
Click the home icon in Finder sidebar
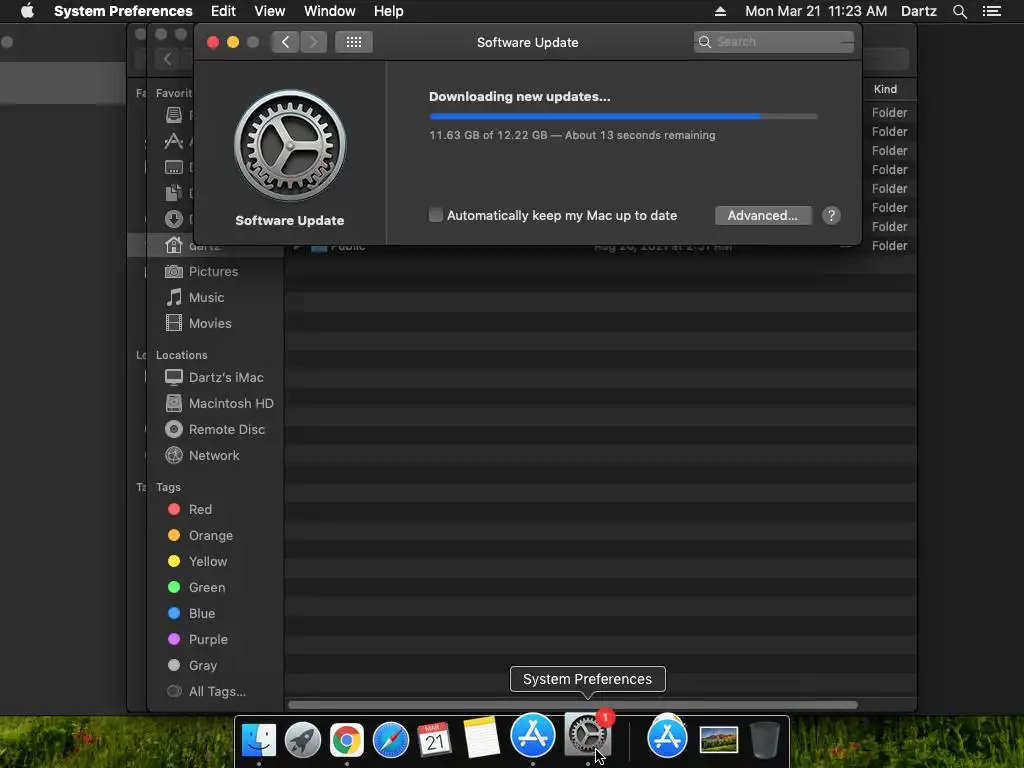[x=174, y=245]
